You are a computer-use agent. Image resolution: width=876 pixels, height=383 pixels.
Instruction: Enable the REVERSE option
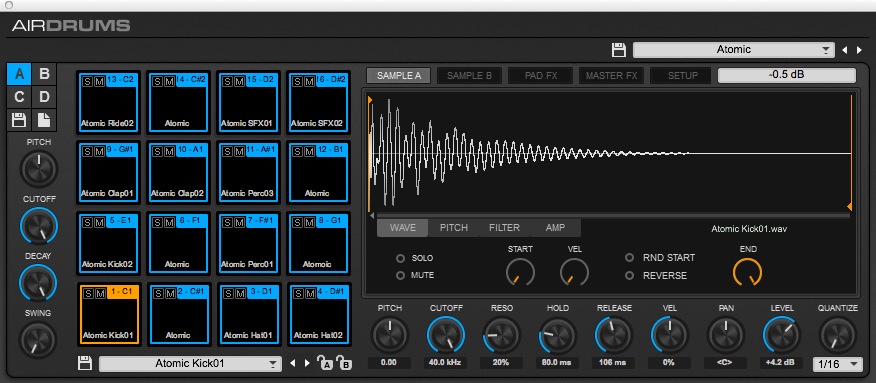click(x=630, y=275)
